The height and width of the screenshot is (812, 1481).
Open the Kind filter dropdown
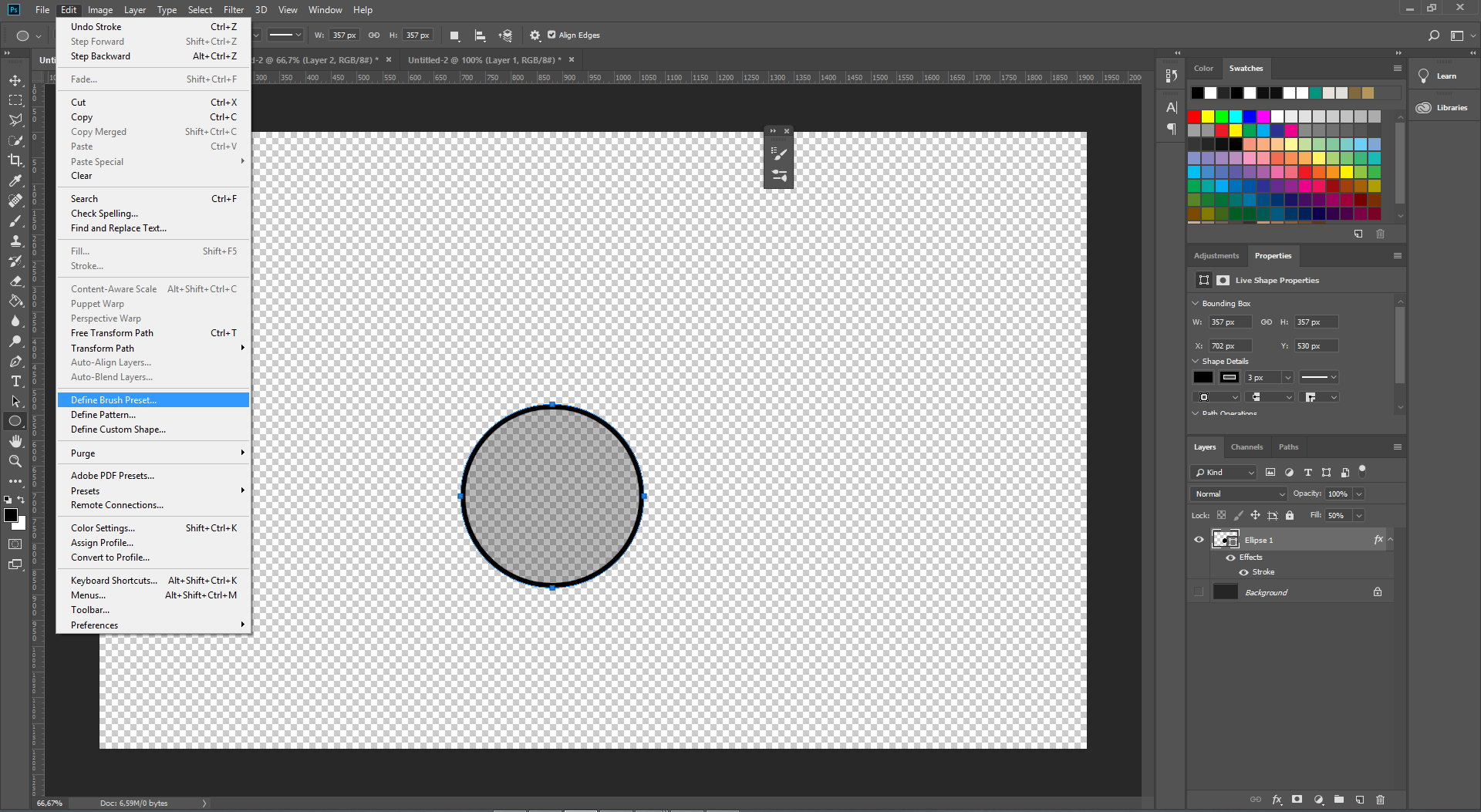(x=1224, y=472)
